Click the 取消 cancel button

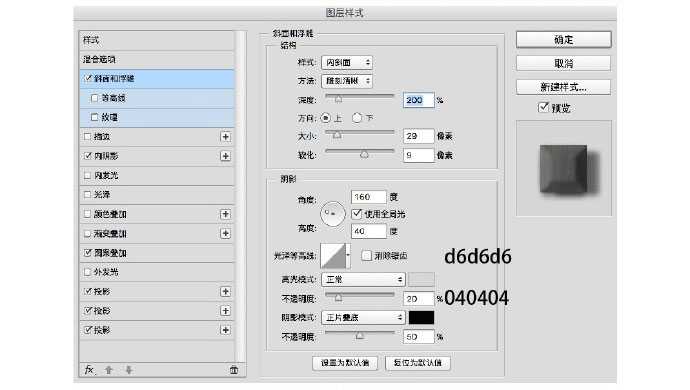563,63
